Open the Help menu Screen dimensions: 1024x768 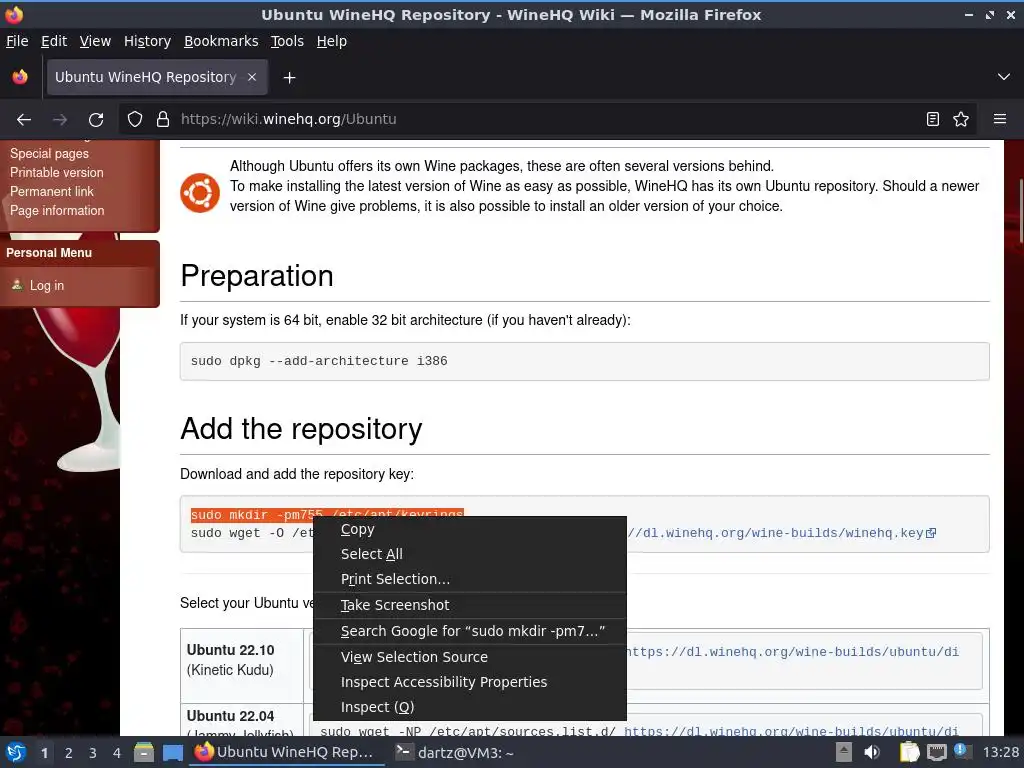[x=332, y=41]
